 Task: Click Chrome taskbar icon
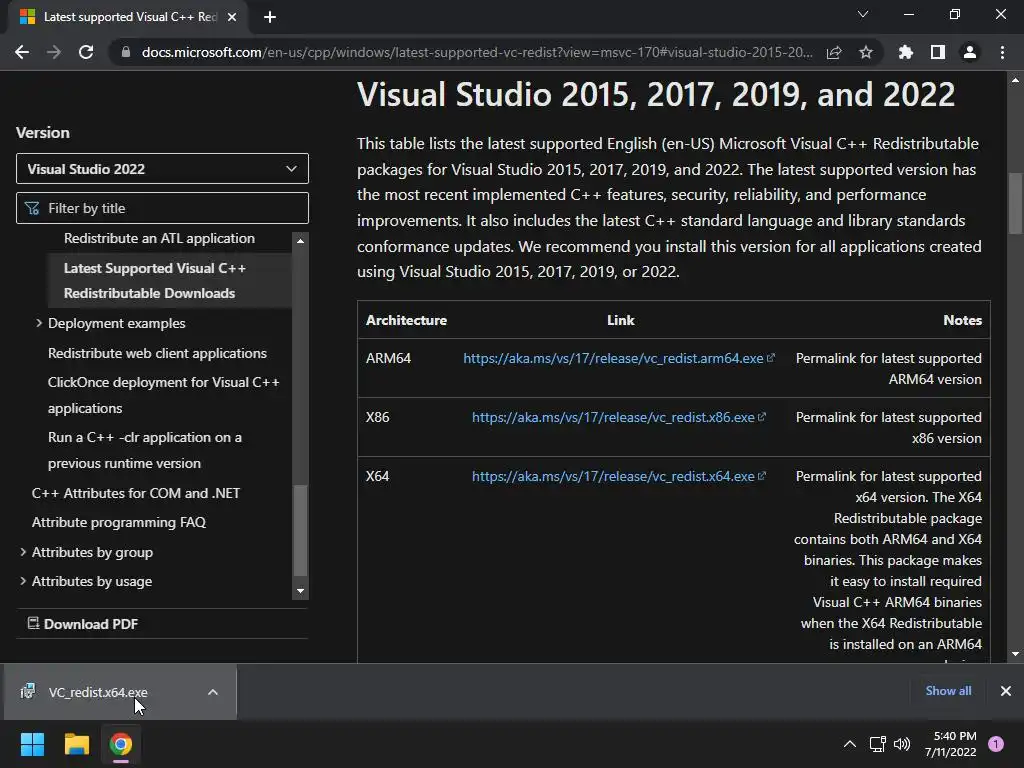[x=121, y=744]
